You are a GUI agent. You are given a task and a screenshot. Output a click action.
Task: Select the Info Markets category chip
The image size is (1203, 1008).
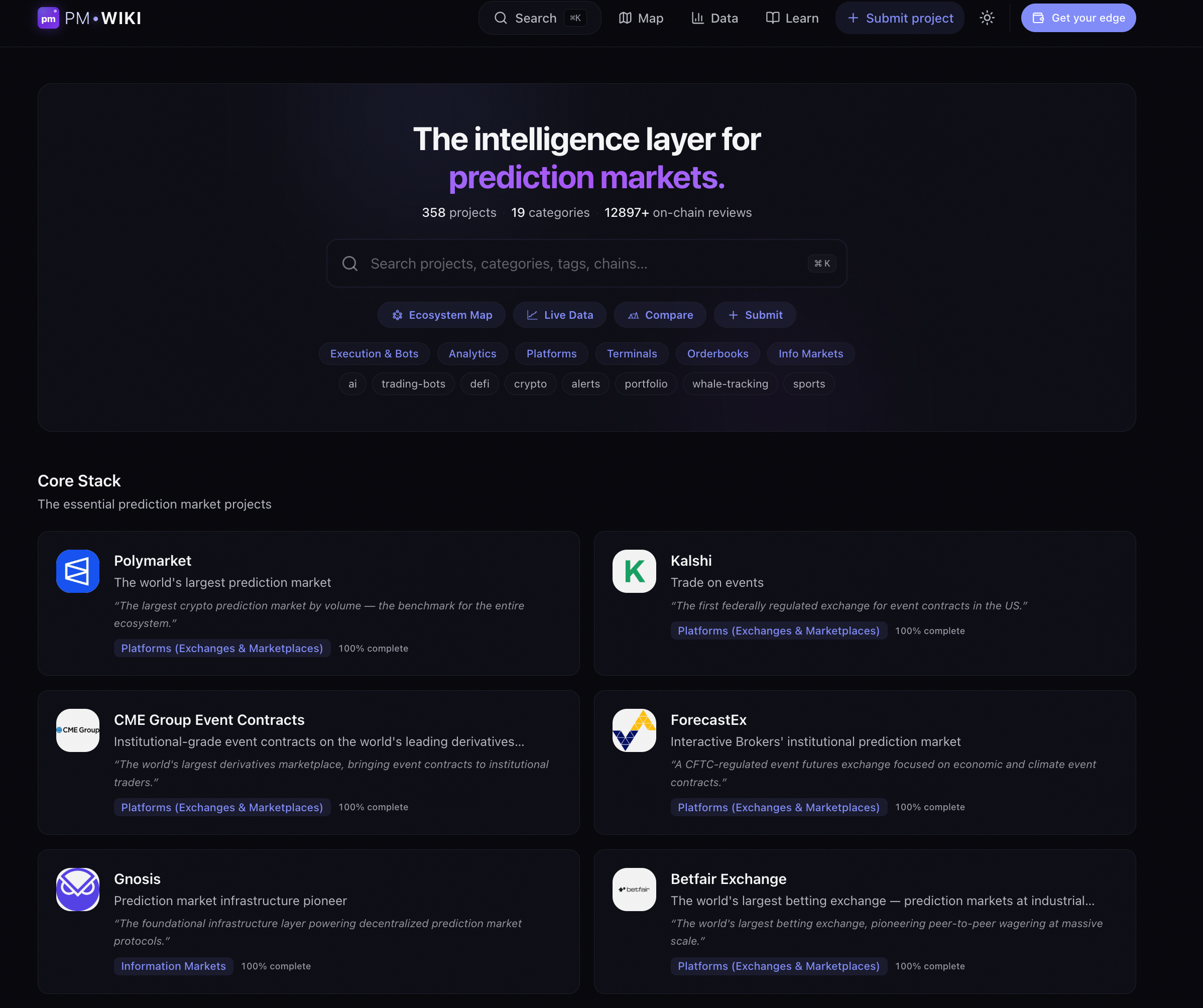(810, 353)
